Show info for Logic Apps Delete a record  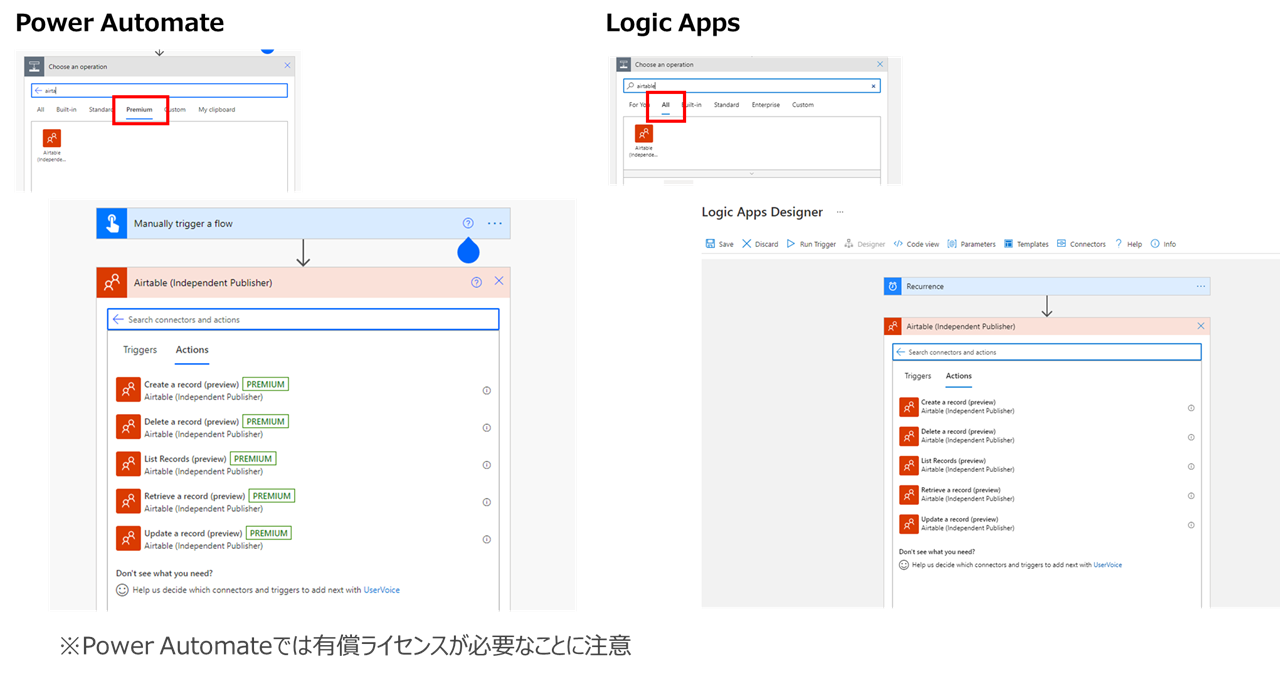click(1191, 437)
